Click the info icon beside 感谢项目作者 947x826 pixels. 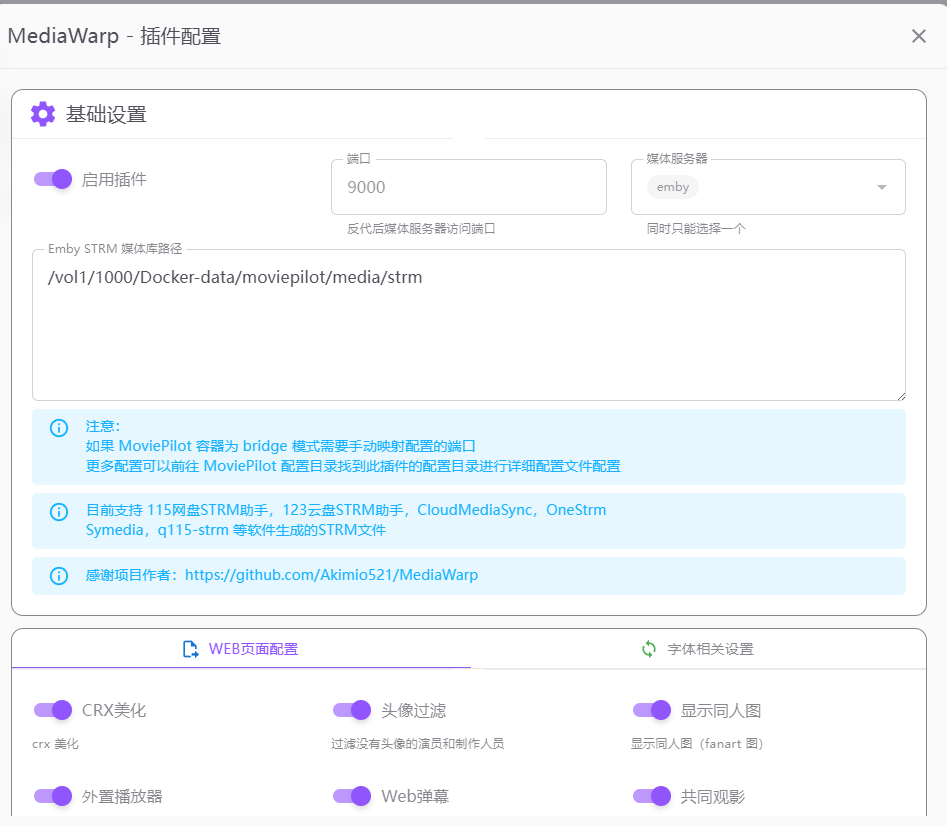point(59,576)
